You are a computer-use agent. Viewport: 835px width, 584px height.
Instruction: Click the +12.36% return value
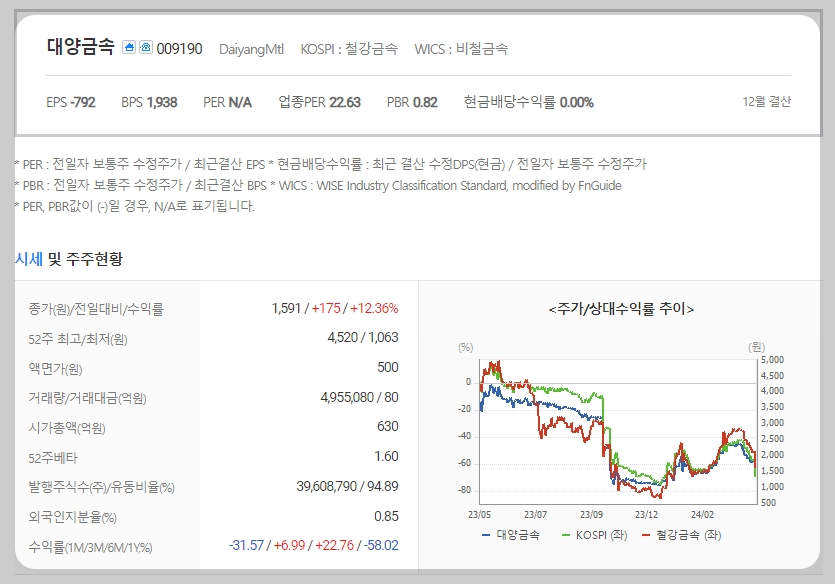pos(374,308)
